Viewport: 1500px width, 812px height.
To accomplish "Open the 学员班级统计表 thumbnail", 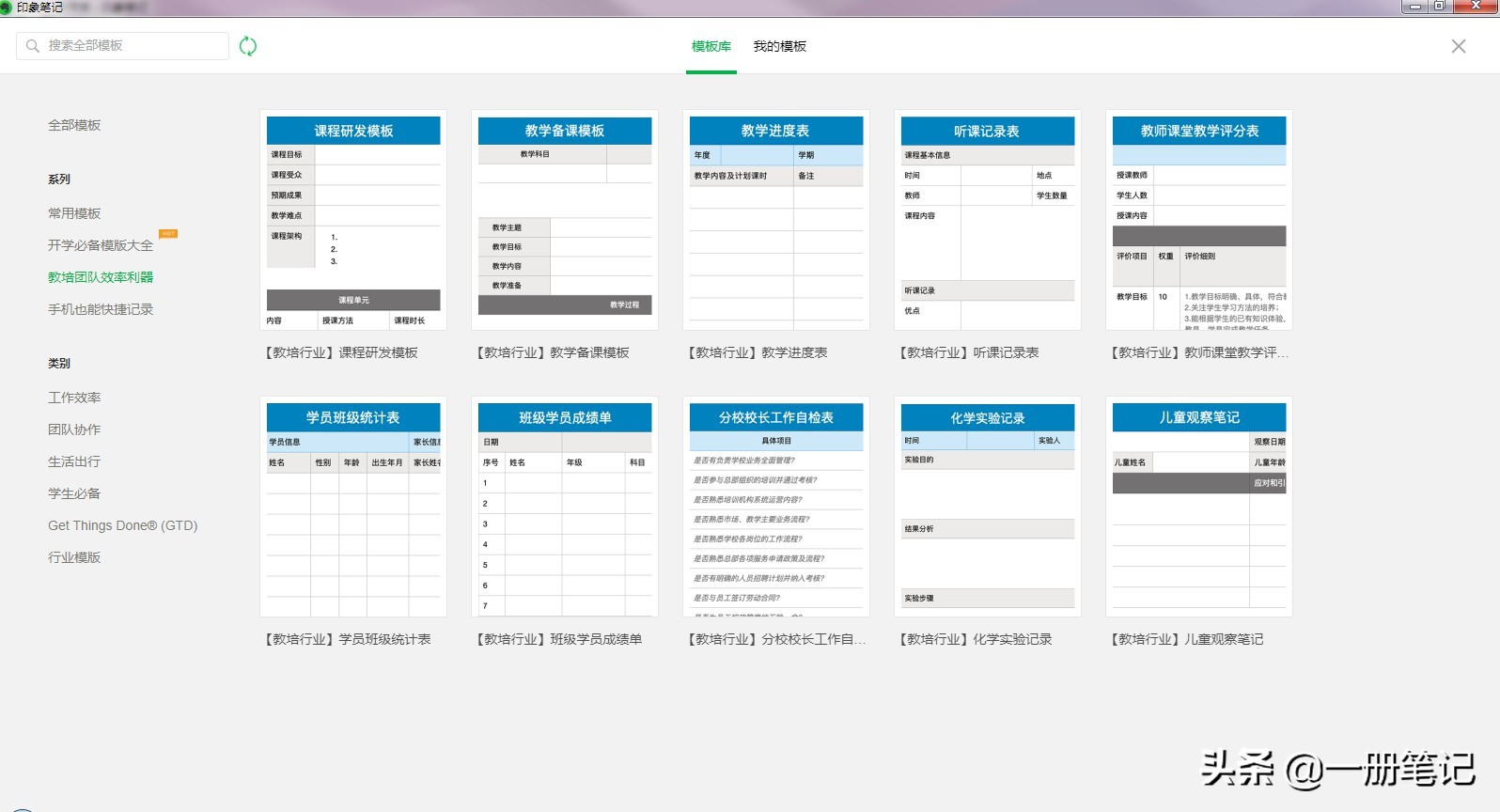I will (353, 507).
